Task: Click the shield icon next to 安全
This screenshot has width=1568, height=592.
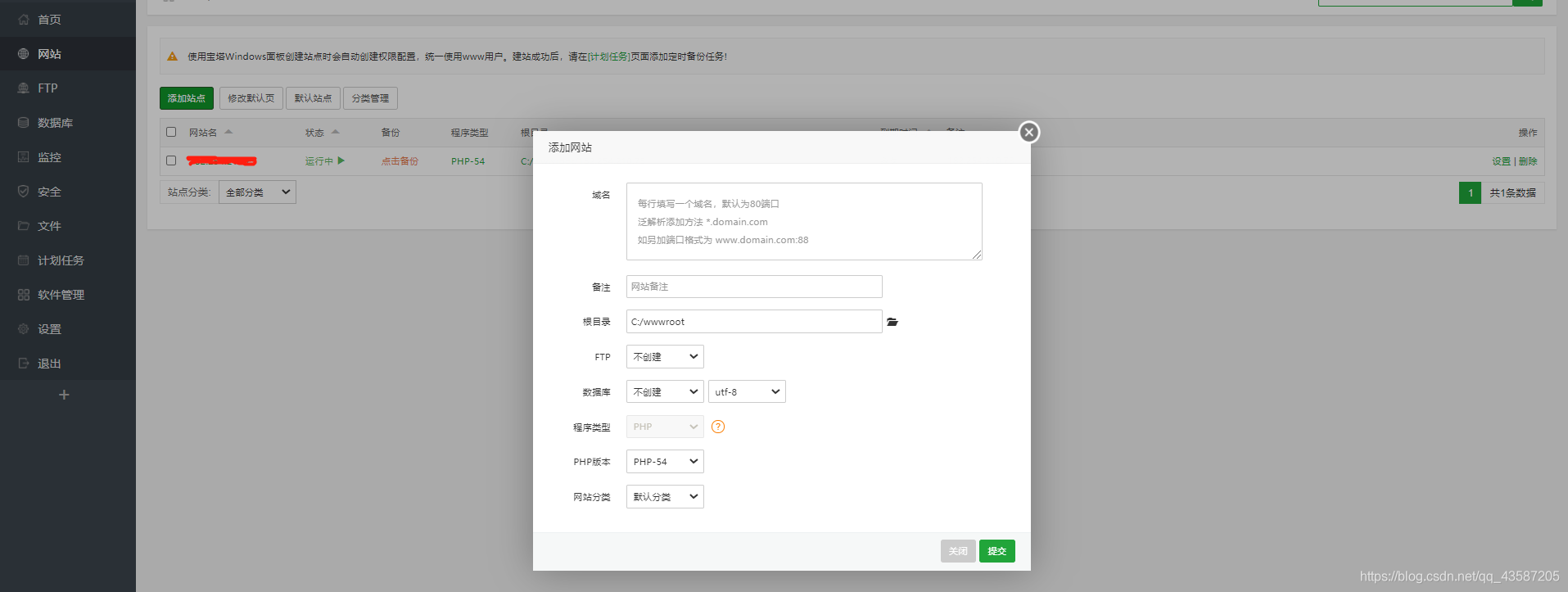Action: point(23,192)
